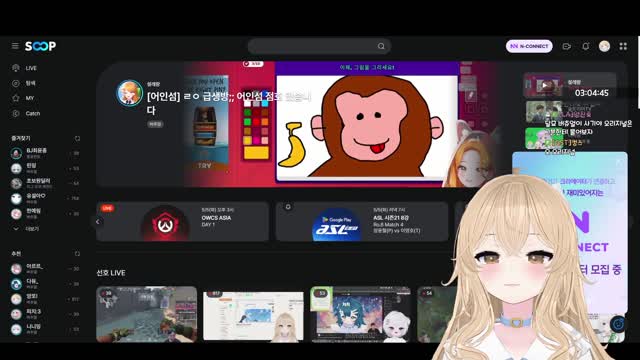The height and width of the screenshot is (360, 640).
Task: Click the Google Play ASL logo
Action: click(x=336, y=226)
